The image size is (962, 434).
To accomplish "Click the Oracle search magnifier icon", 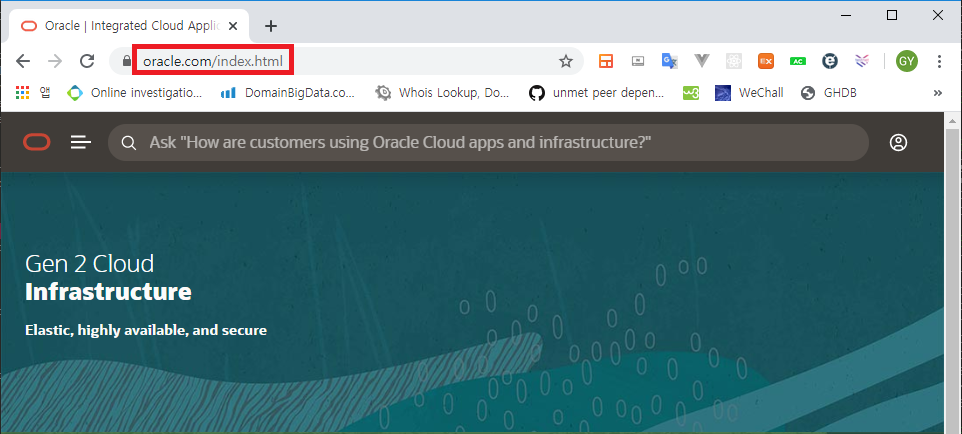I will (128, 143).
